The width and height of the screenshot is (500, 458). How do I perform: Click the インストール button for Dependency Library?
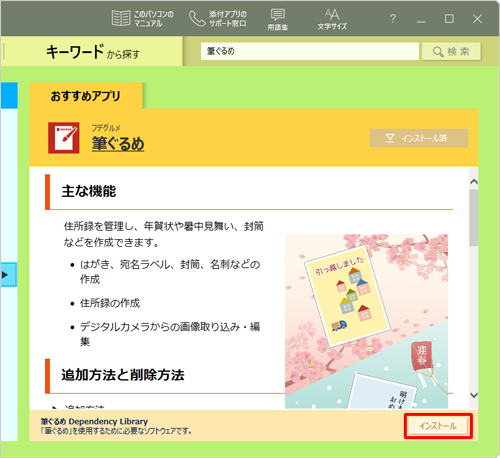[438, 426]
